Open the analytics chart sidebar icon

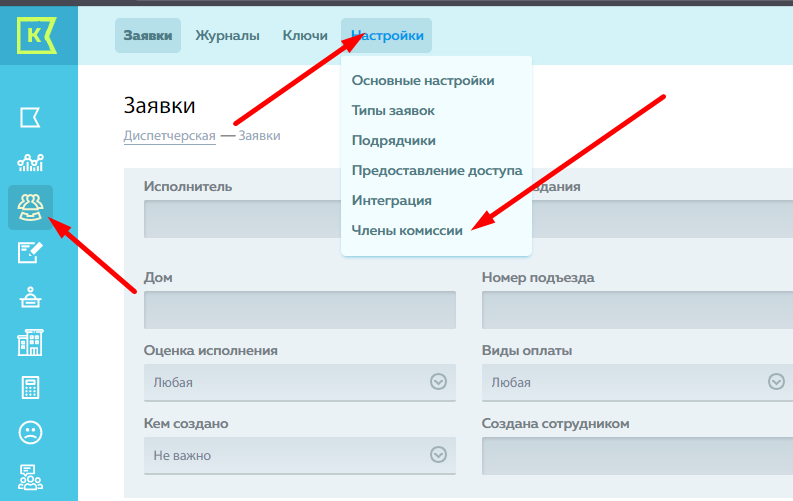coord(30,163)
